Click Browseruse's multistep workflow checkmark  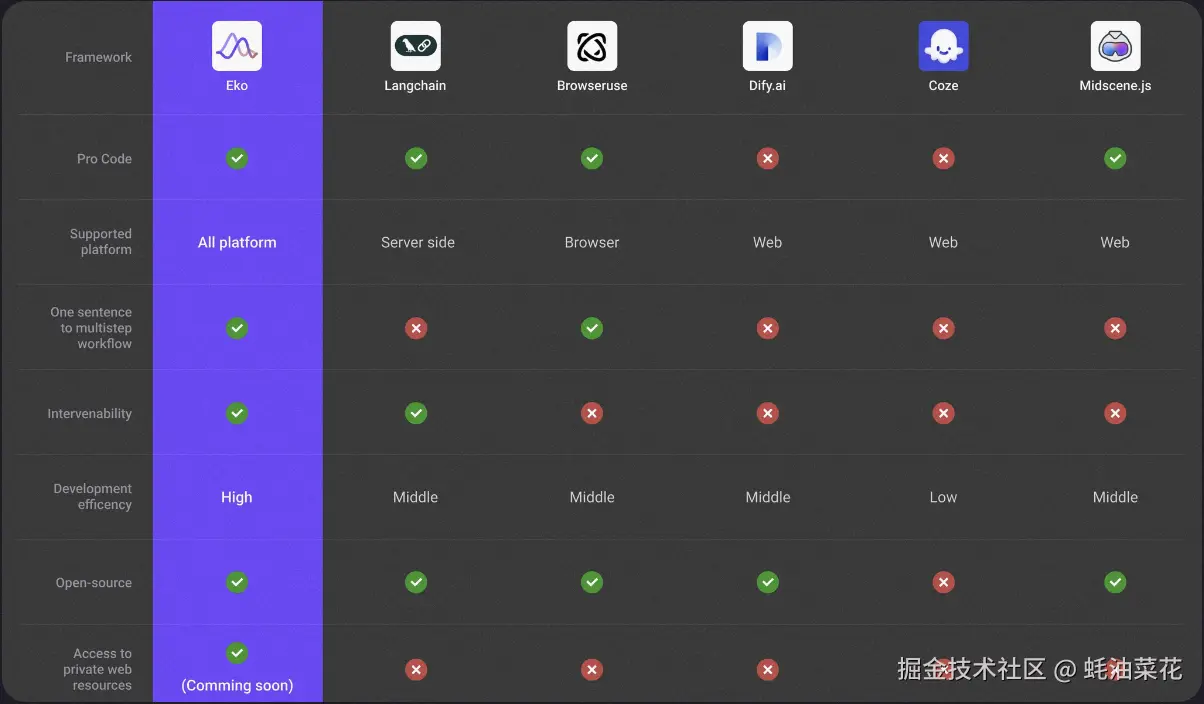click(x=592, y=328)
